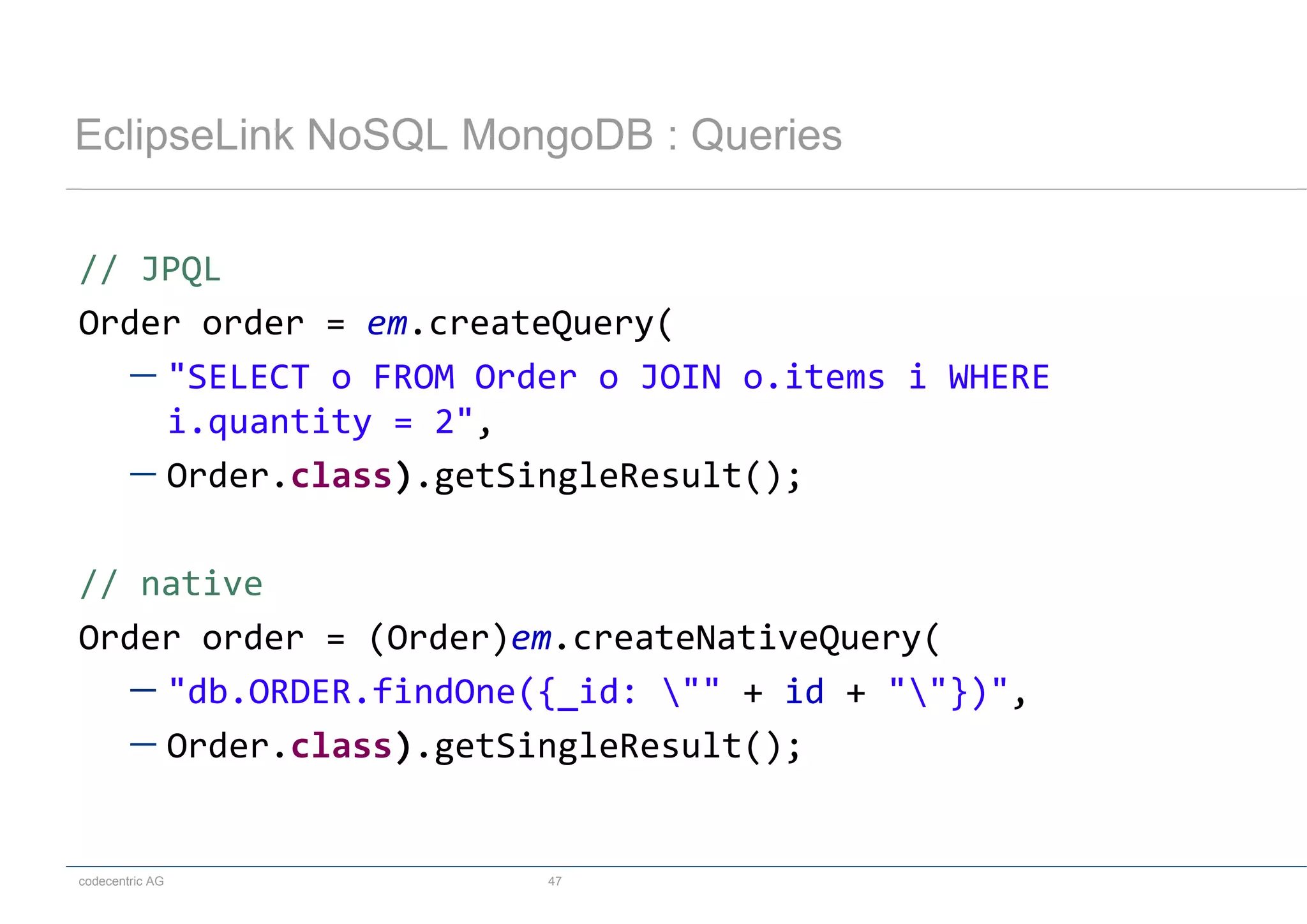
Task: Select the '// native' comment line
Action: point(170,584)
